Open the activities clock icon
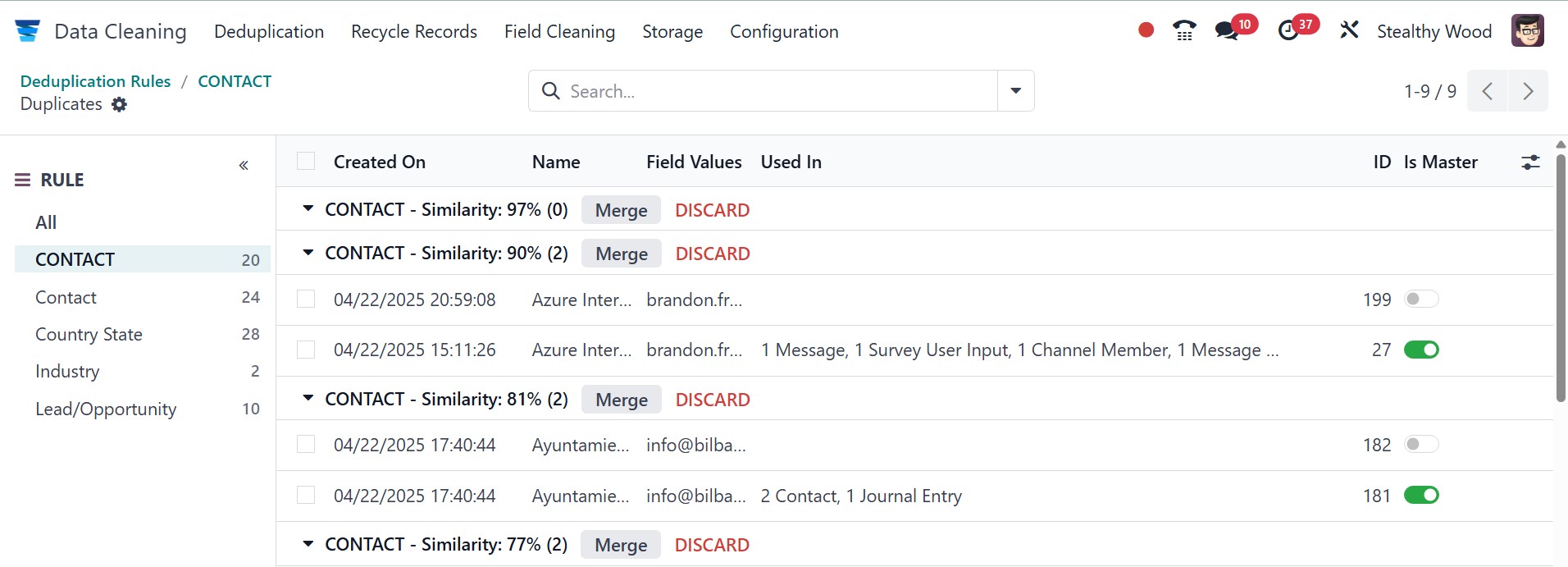The image size is (1568, 567). (x=1288, y=31)
